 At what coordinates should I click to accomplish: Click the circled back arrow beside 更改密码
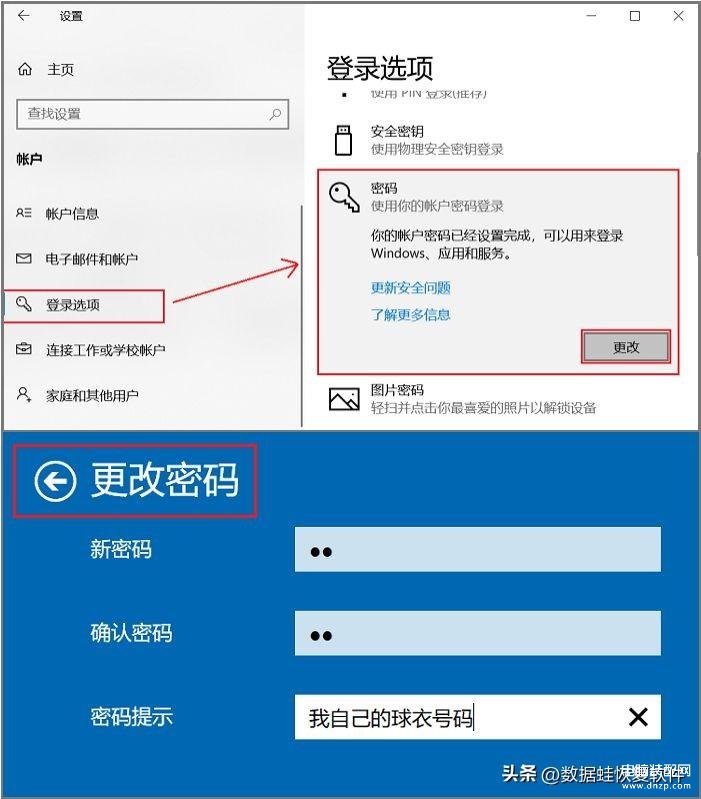click(x=56, y=481)
